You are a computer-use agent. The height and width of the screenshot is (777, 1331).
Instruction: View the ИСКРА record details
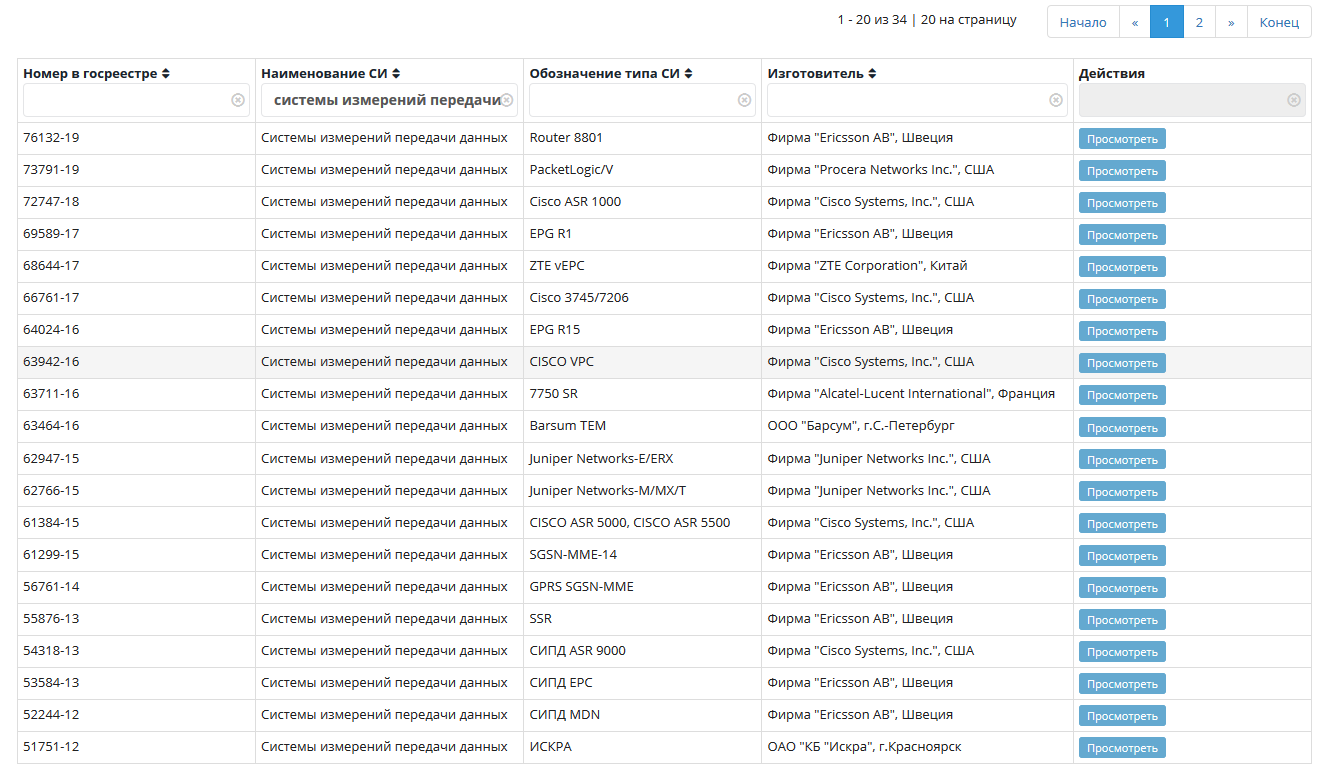1122,748
